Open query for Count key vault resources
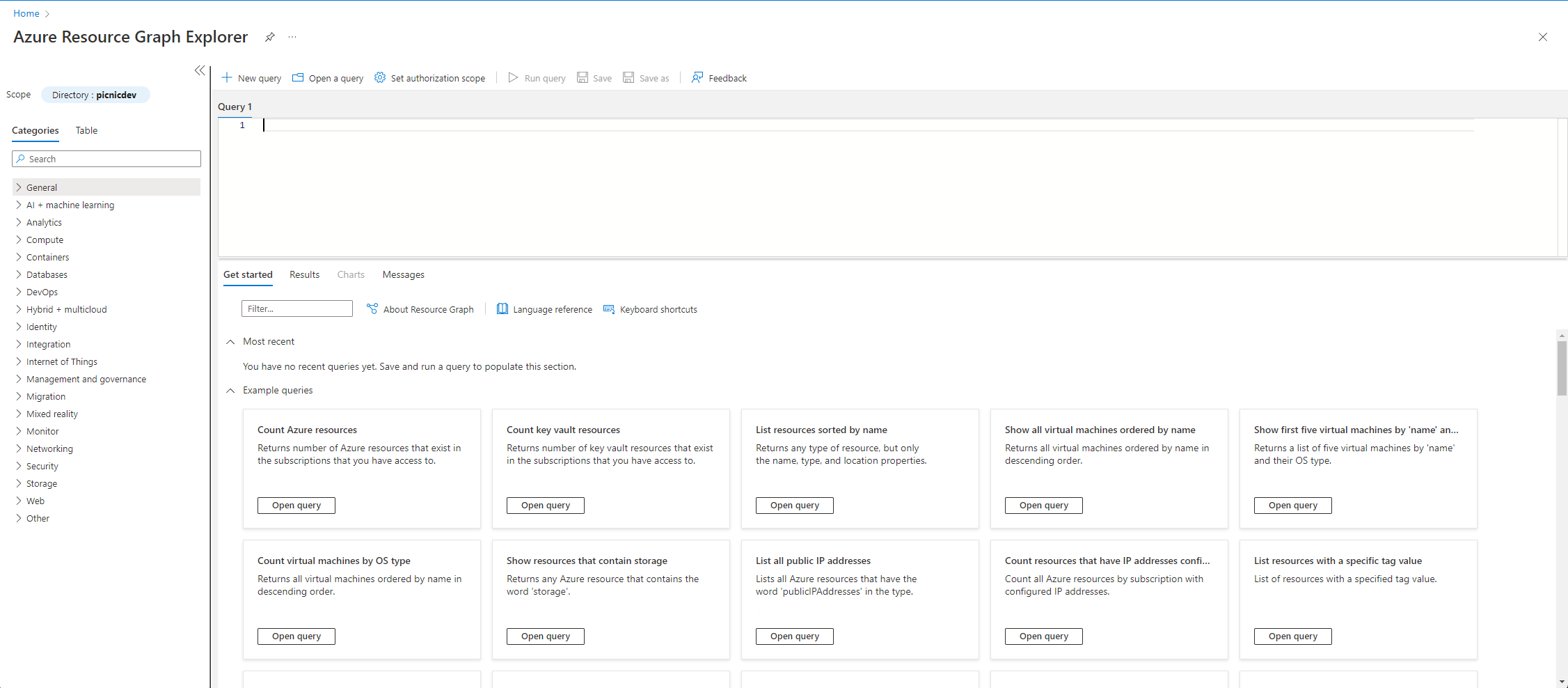1568x688 pixels. (x=546, y=506)
